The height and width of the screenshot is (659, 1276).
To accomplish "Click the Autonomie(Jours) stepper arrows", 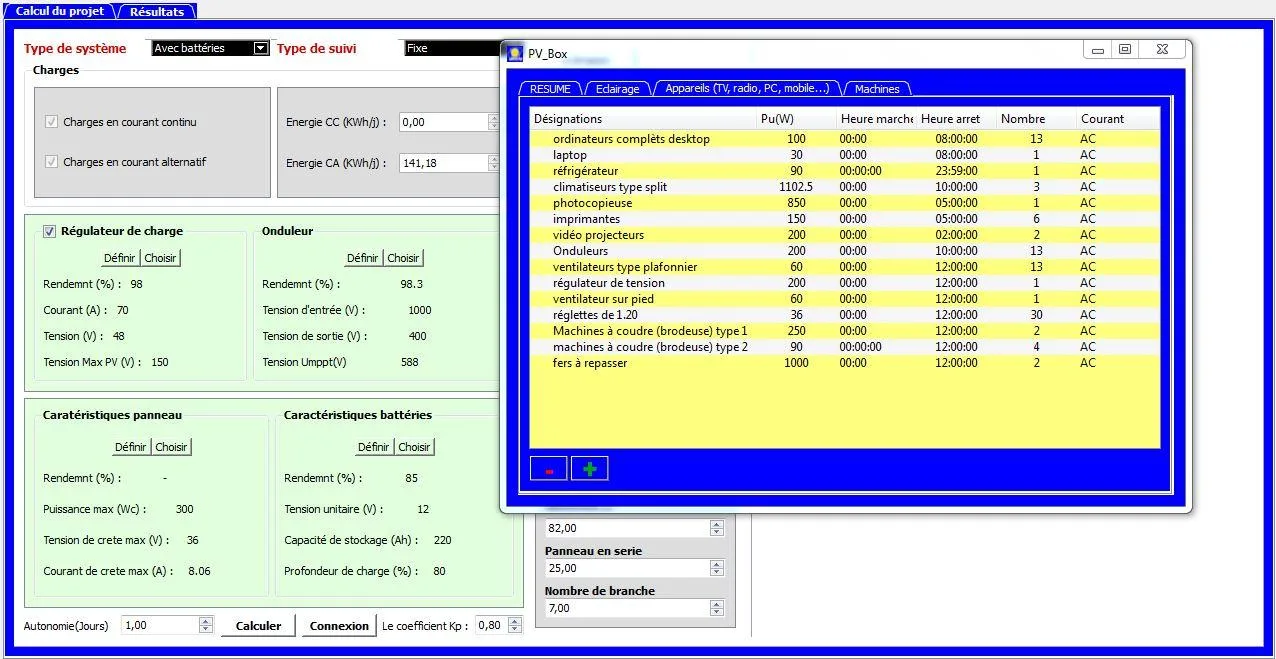I will 206,625.
